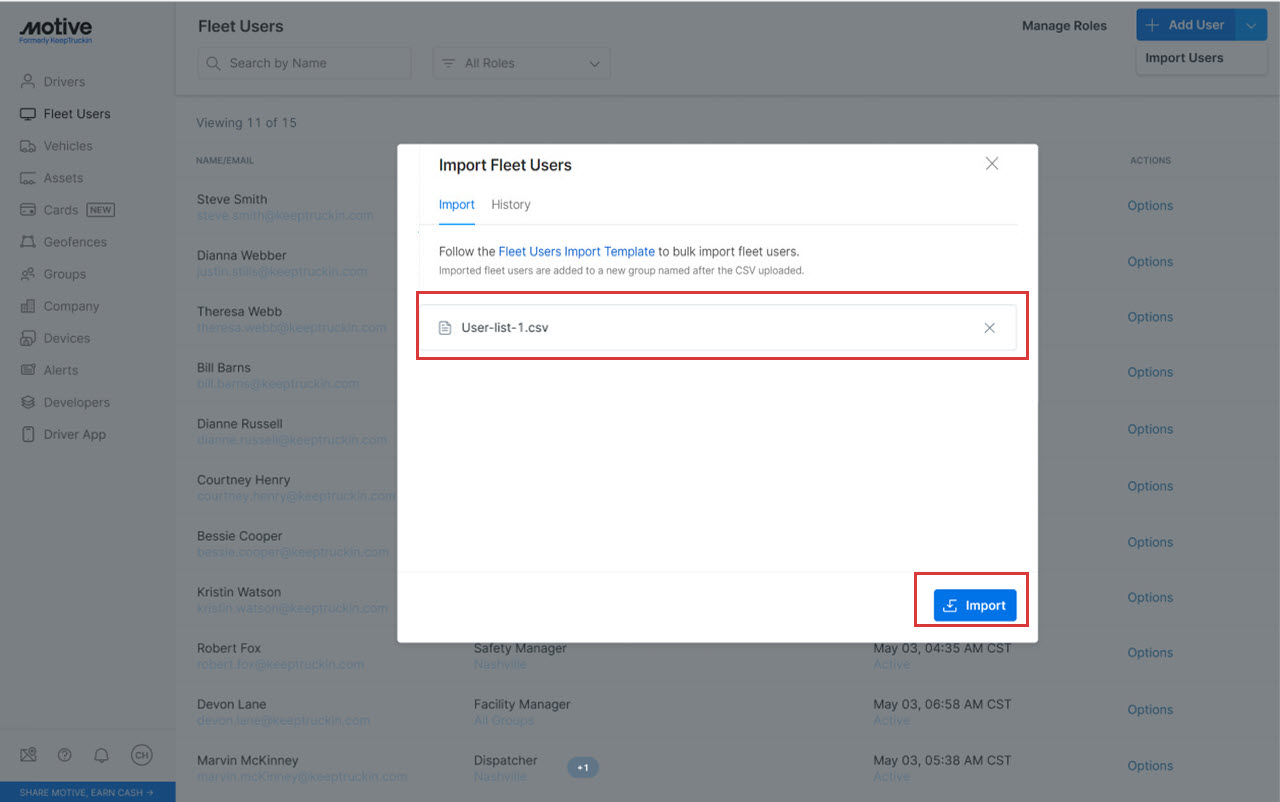Image resolution: width=1280 pixels, height=802 pixels.
Task: Click the blue Import button
Action: tap(975, 605)
